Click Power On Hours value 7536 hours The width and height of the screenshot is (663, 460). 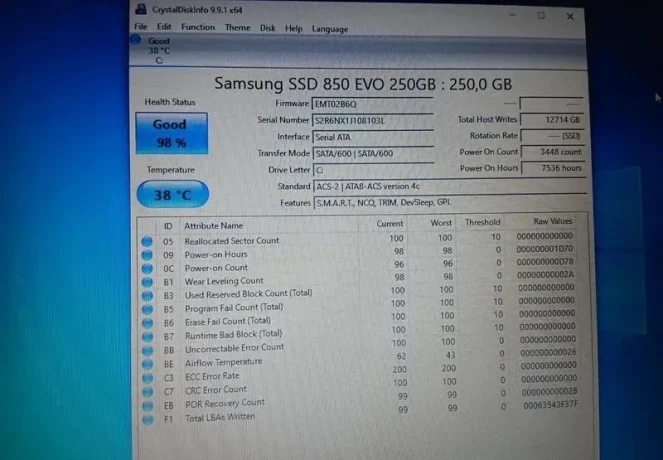tap(553, 168)
